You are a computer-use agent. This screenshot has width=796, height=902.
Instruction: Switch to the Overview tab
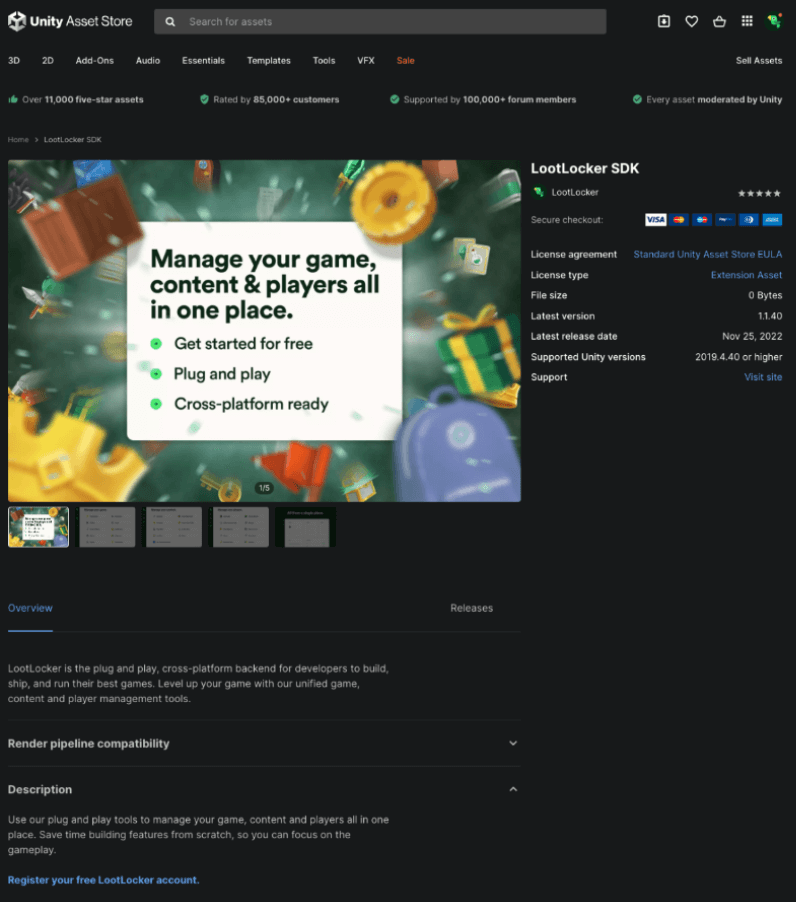coord(30,608)
